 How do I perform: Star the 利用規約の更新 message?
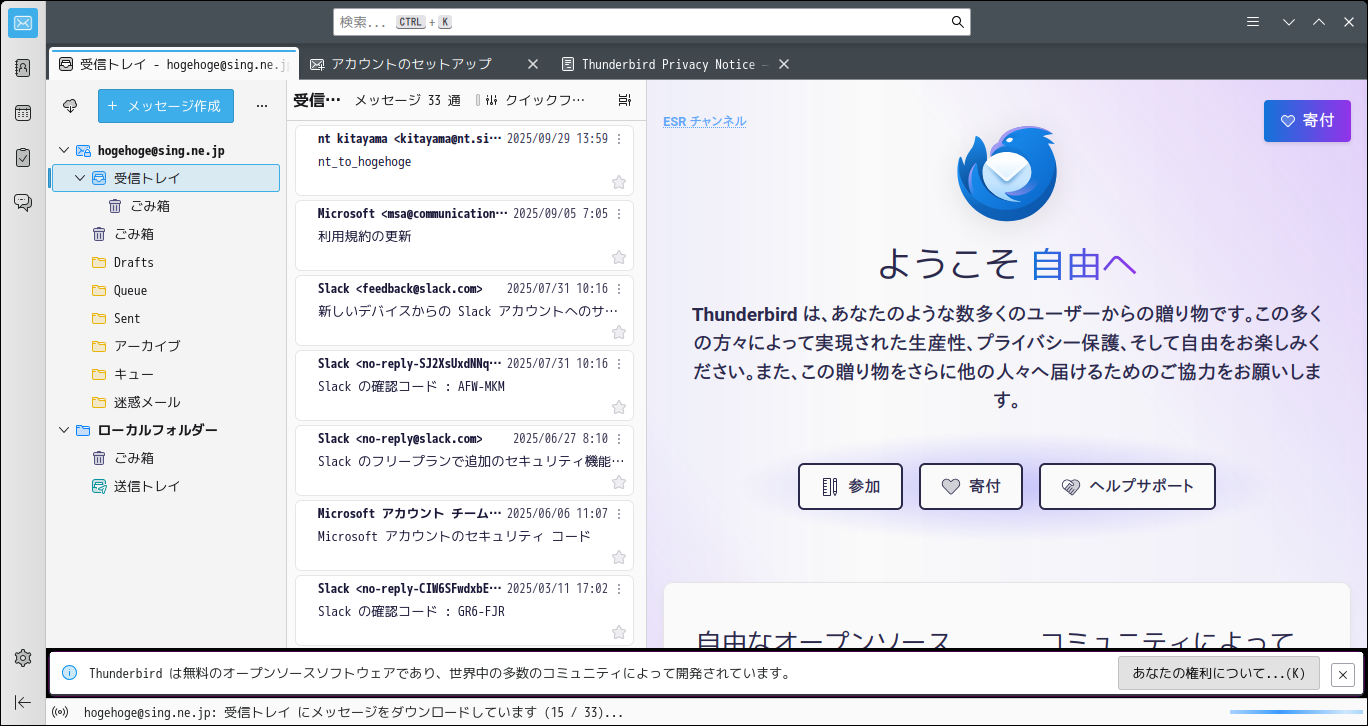[x=619, y=257]
